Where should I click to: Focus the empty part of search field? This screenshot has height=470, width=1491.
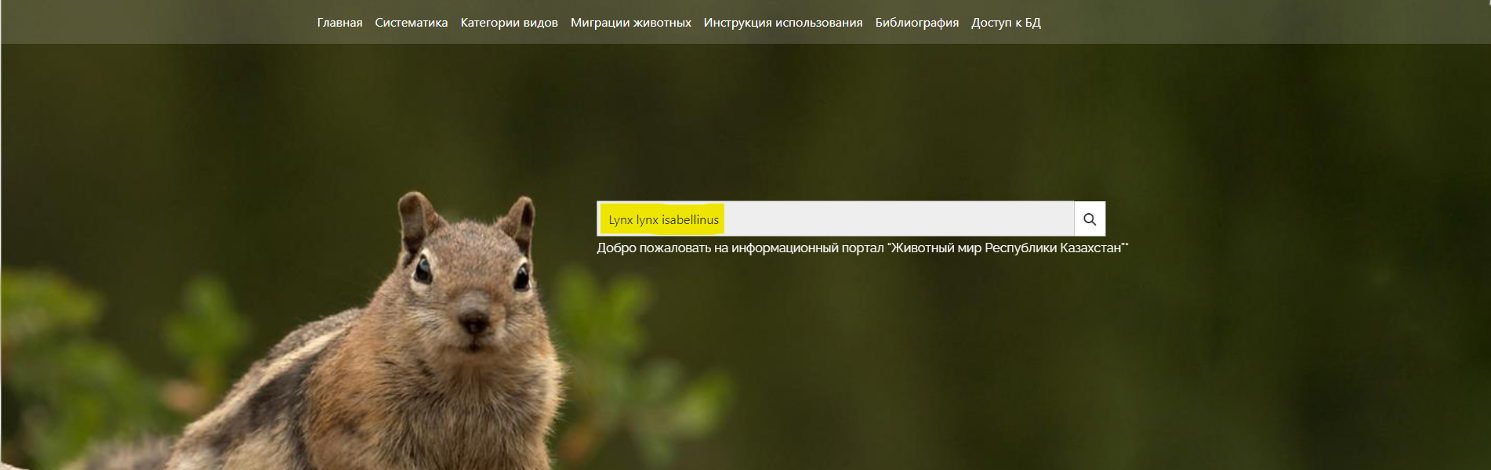(x=900, y=219)
